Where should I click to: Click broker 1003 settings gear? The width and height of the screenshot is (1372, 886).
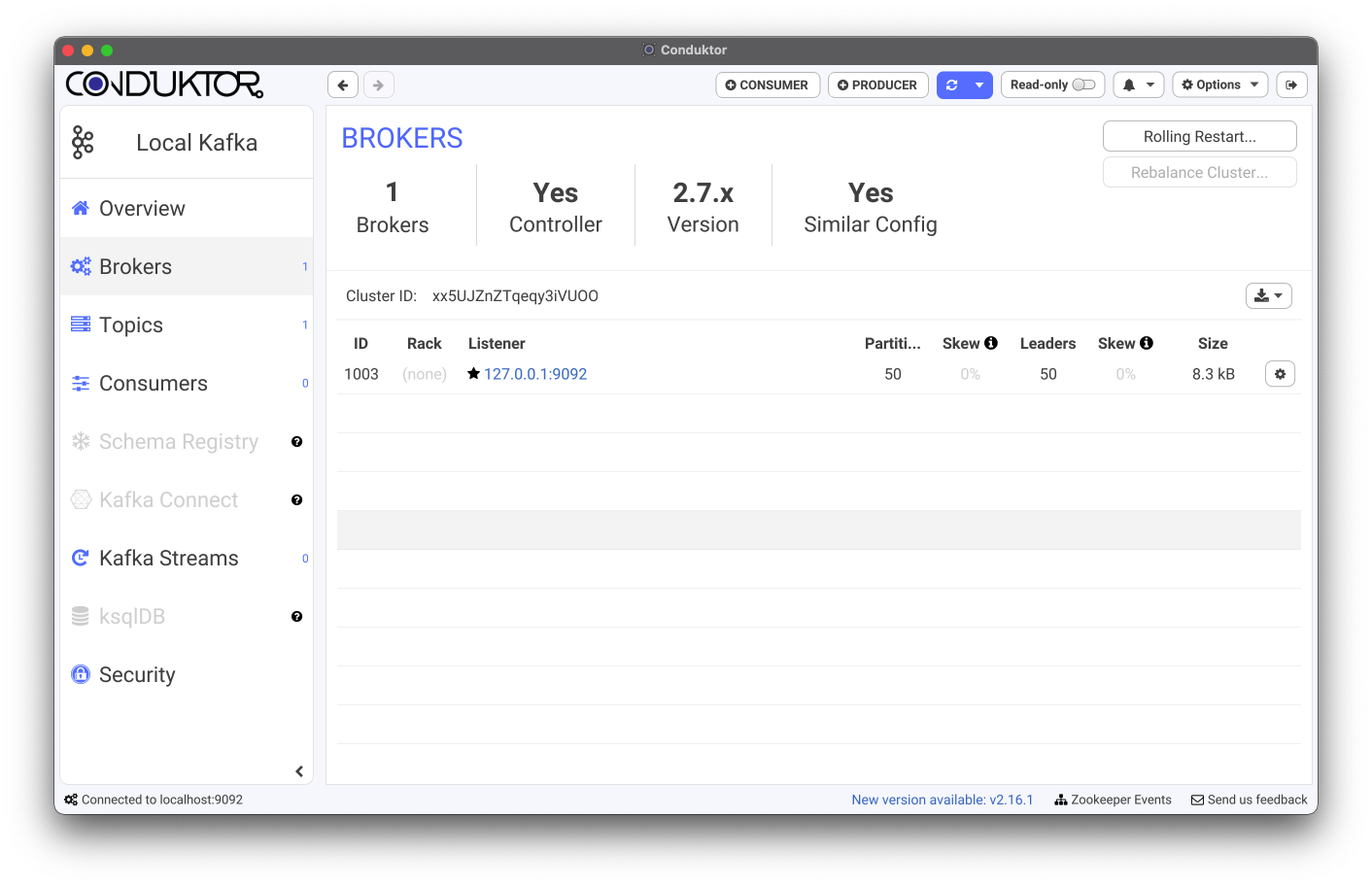pos(1281,374)
